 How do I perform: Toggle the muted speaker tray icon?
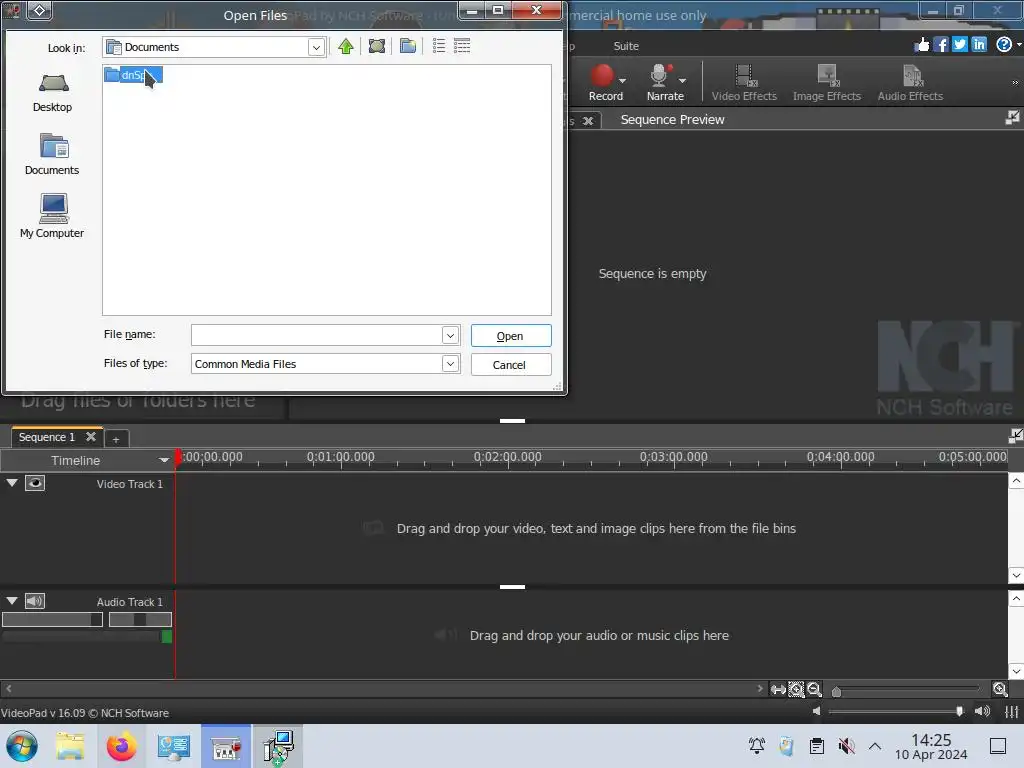[846, 746]
